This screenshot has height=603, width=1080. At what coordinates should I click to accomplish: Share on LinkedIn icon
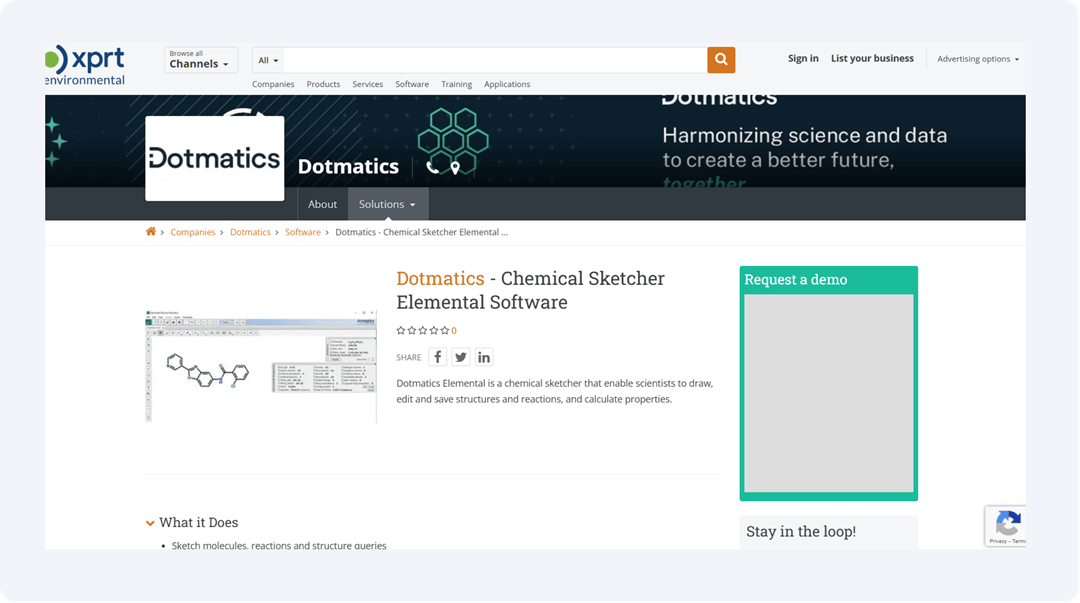[x=484, y=357]
